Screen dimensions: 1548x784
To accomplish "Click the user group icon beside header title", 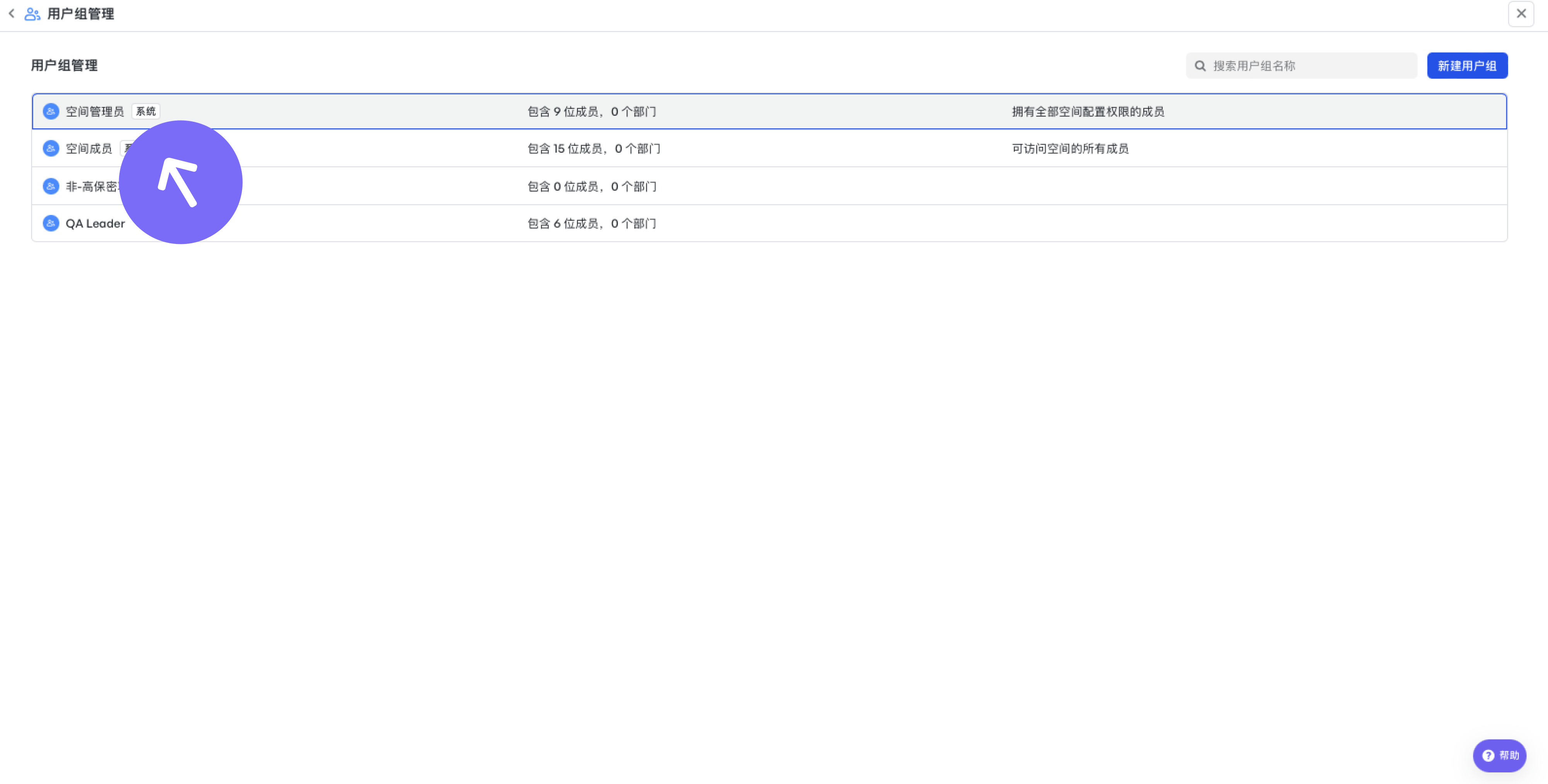I will 32,14.
